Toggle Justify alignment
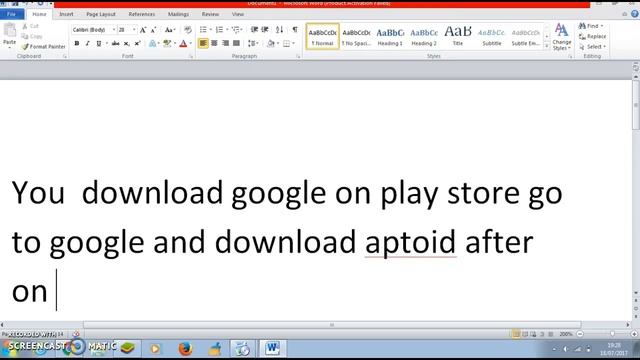 pyautogui.click(x=236, y=43)
